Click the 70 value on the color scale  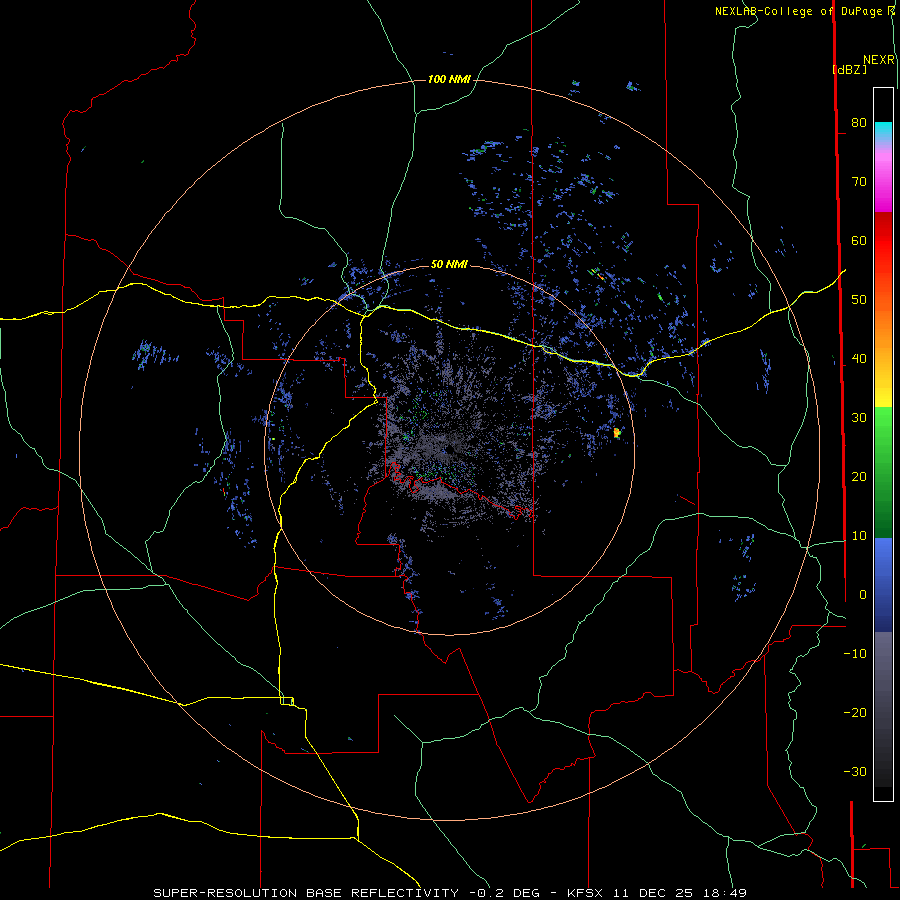click(x=859, y=182)
